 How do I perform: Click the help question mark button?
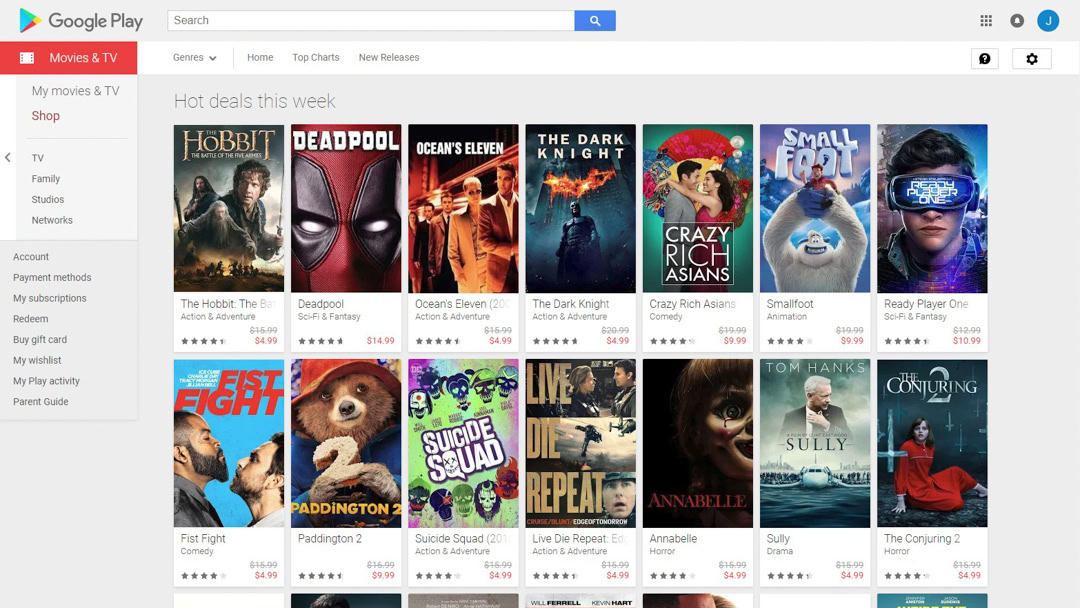coord(984,59)
